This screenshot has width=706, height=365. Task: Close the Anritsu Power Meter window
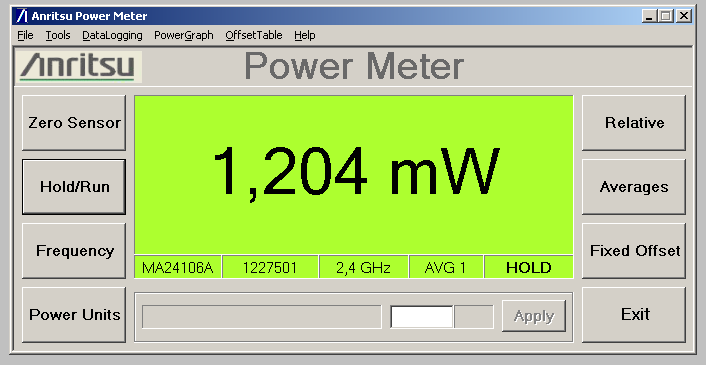point(683,16)
